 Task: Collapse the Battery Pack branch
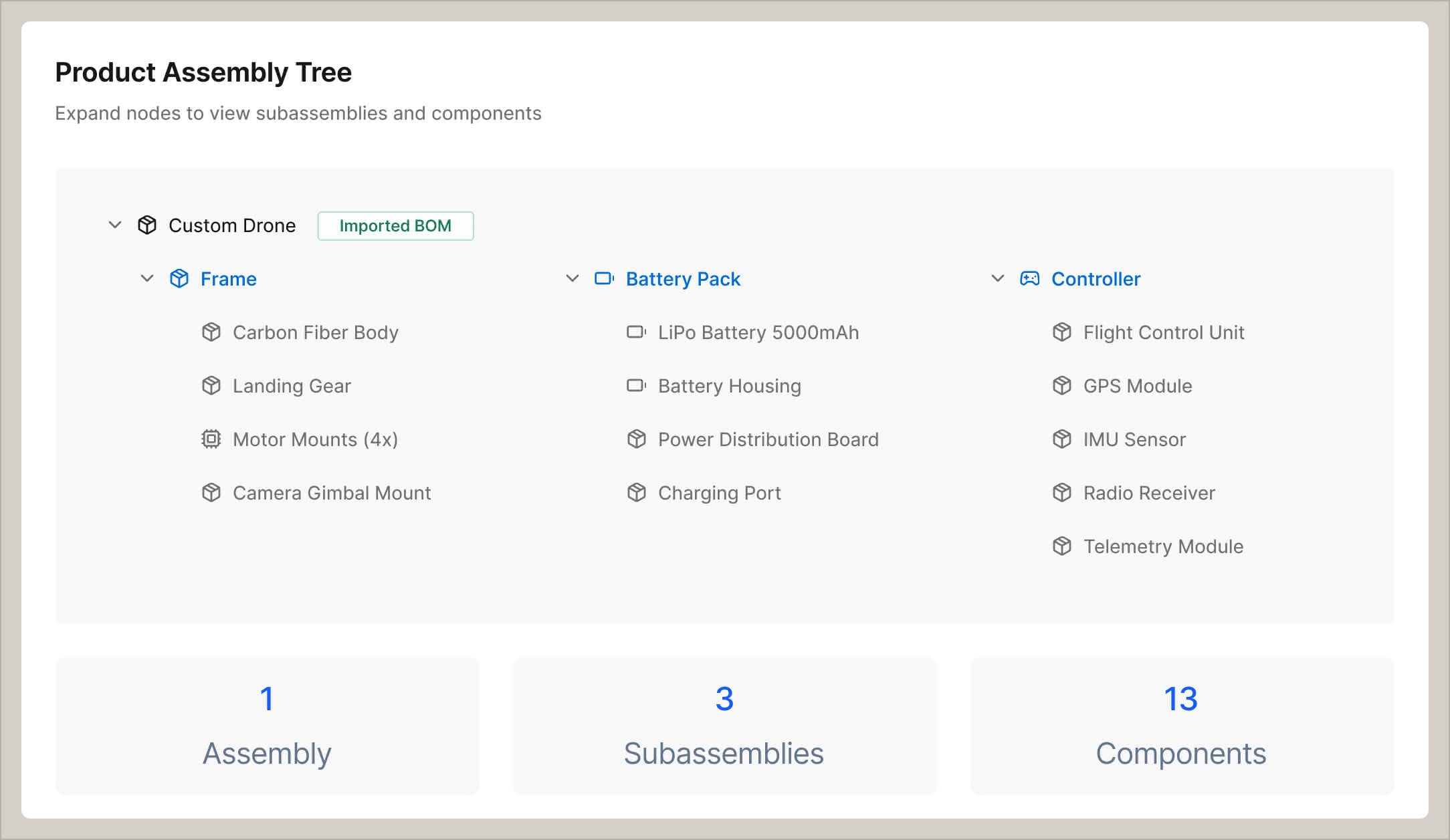(572, 279)
